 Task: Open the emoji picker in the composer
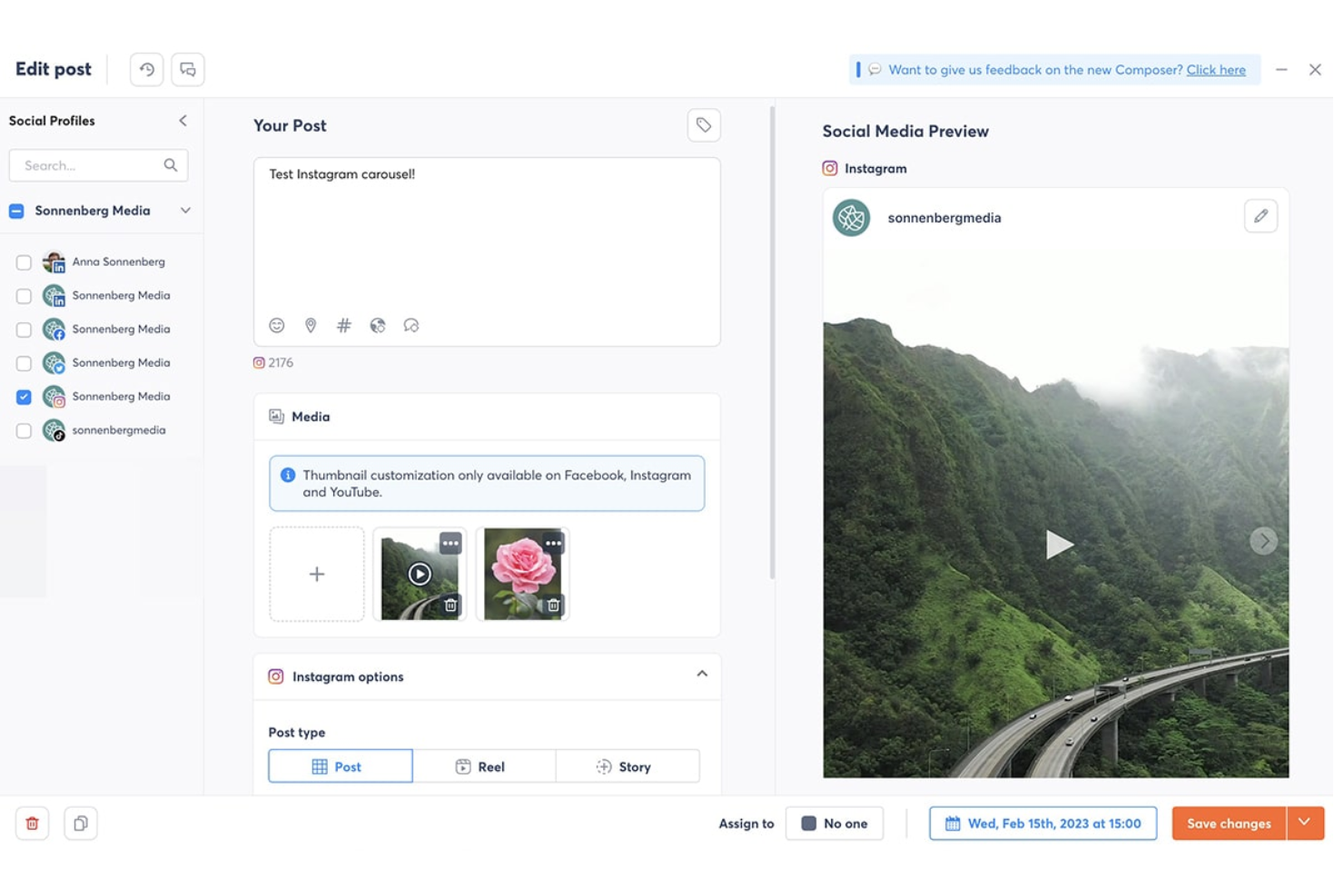click(x=277, y=325)
